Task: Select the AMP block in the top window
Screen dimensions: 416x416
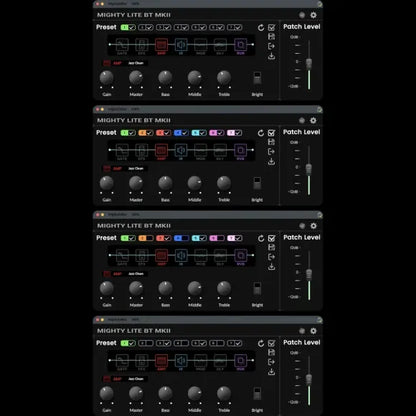Action: (x=161, y=45)
